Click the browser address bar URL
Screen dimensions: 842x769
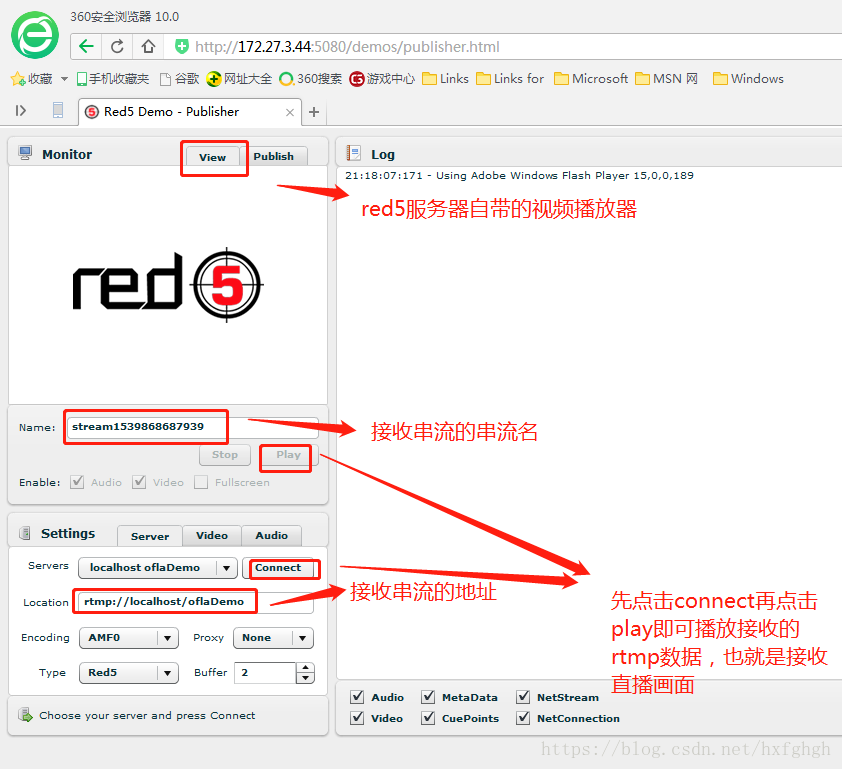(347, 47)
